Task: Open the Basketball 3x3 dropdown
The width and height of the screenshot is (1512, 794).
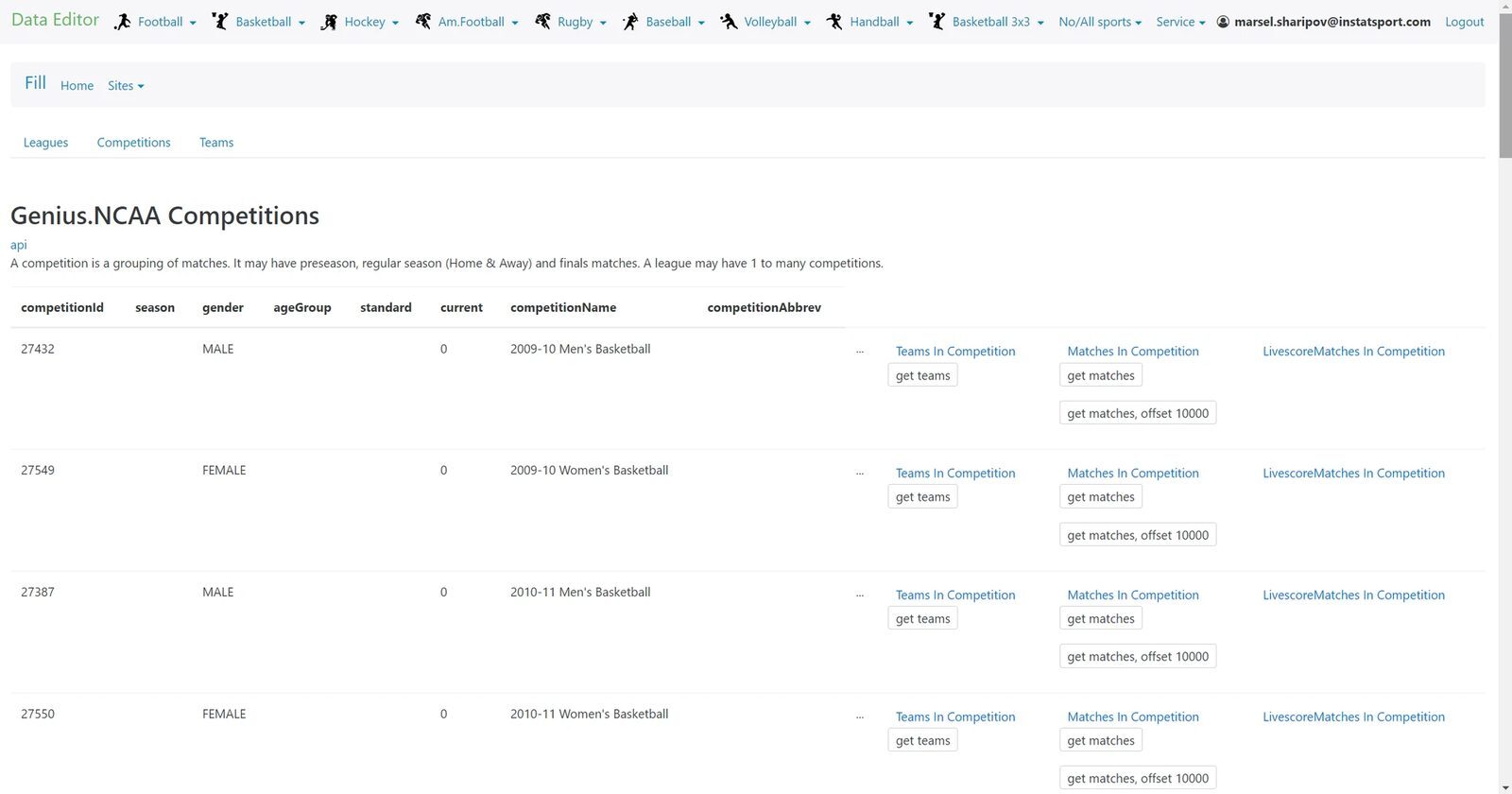Action: click(998, 22)
